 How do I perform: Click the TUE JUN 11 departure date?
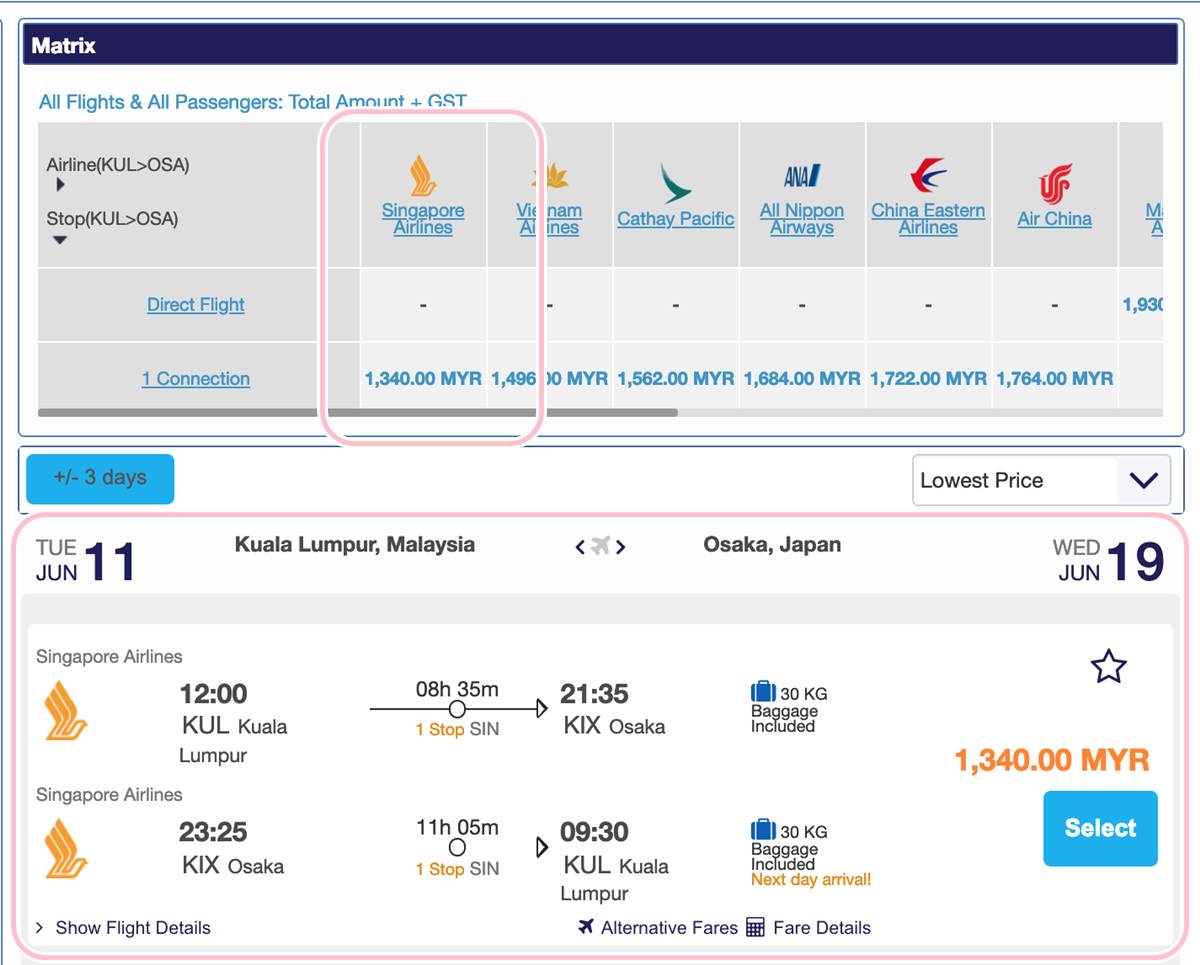pos(86,562)
